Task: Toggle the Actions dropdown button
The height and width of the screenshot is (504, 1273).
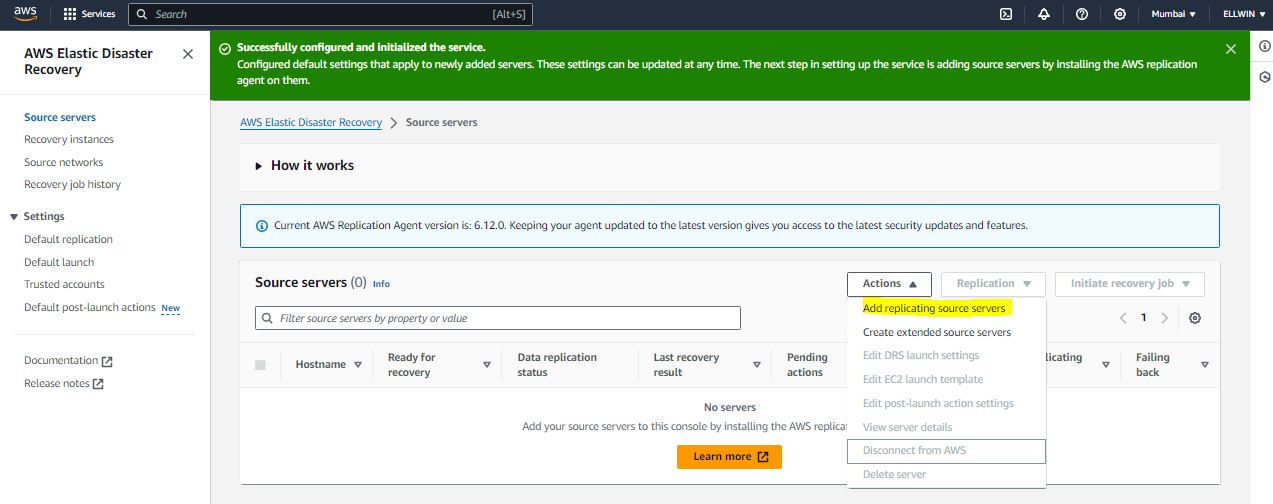Action: click(889, 284)
